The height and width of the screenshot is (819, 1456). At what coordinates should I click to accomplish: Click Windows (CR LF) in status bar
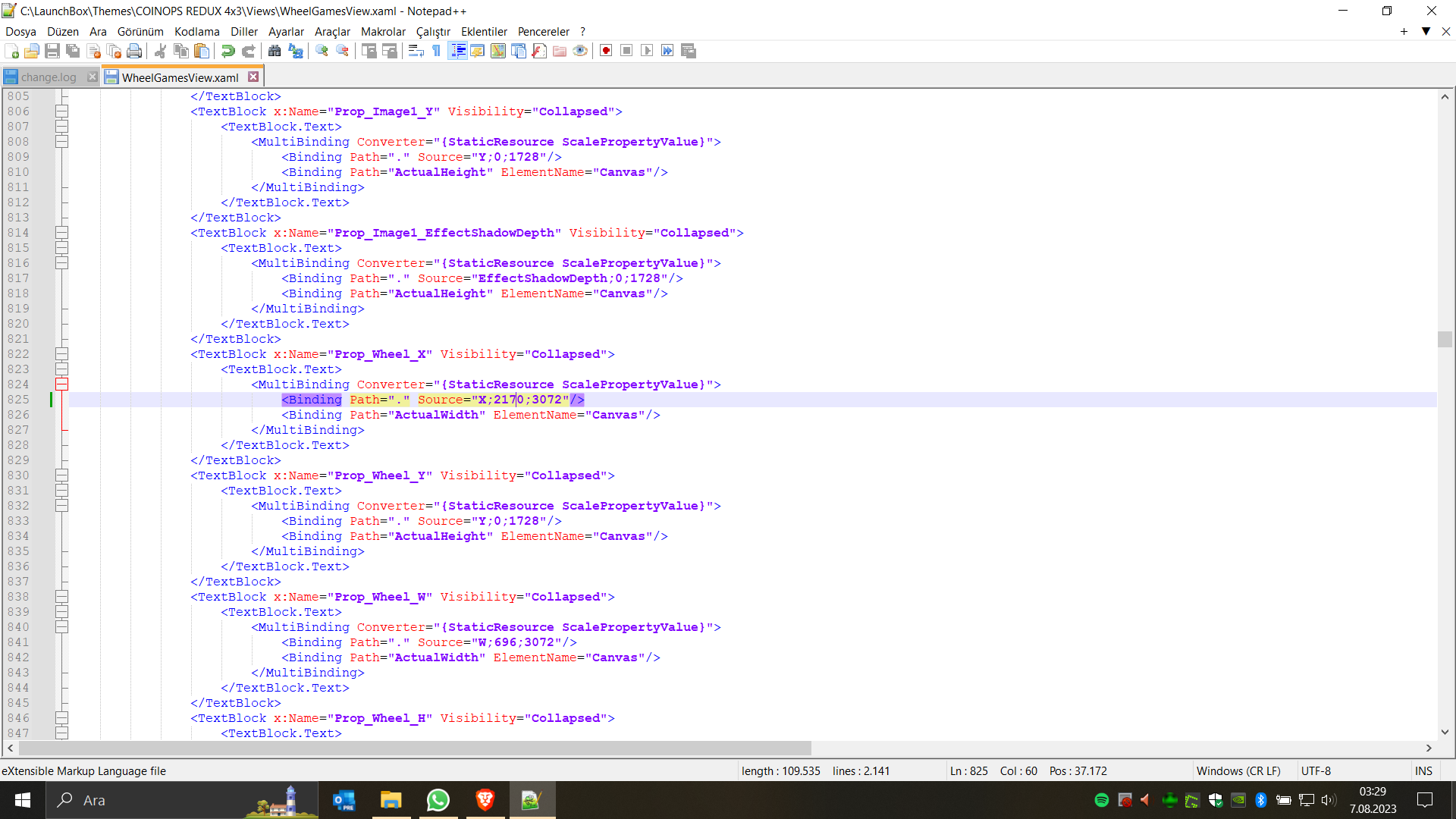(1238, 770)
